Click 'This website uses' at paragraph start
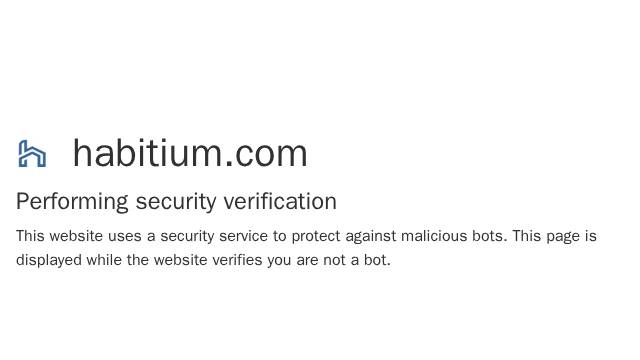 coord(79,236)
